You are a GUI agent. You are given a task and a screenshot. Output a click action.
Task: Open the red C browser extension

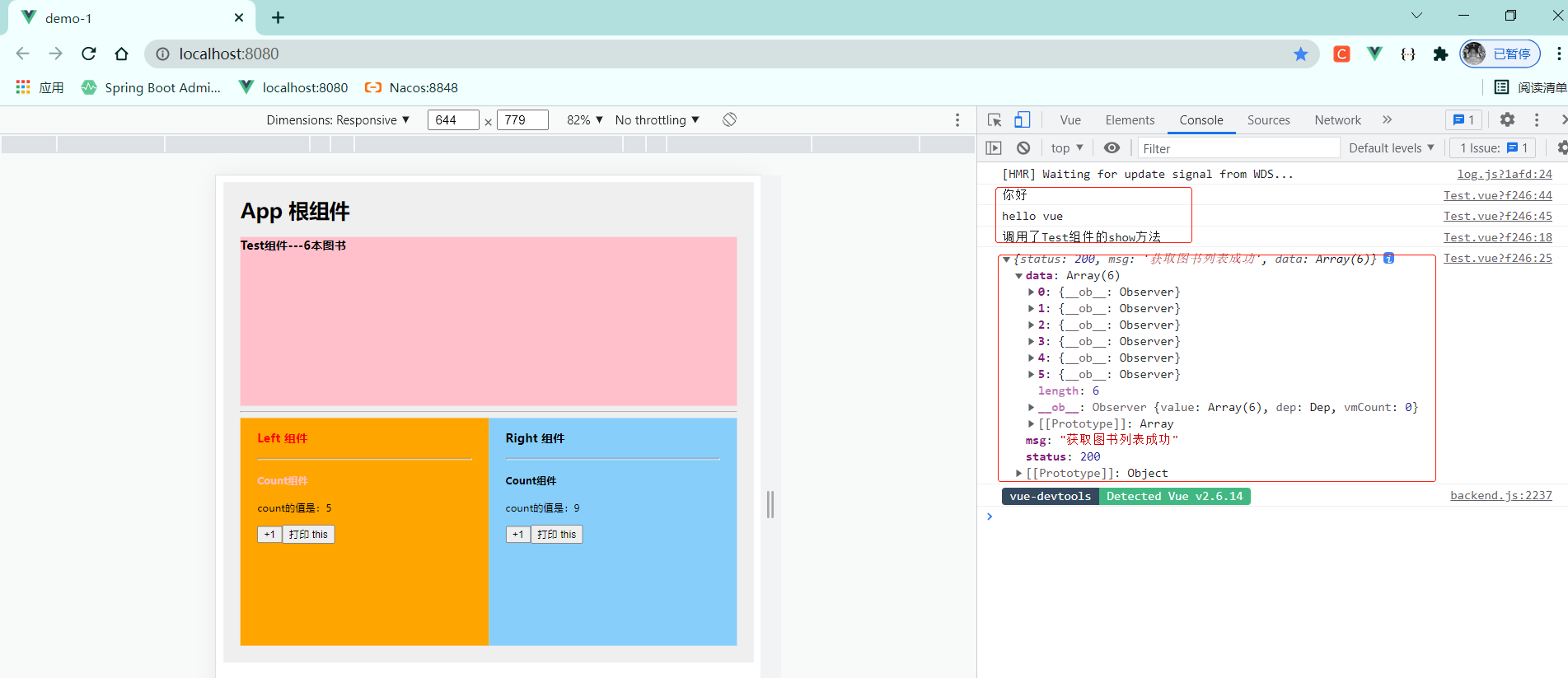click(x=1341, y=54)
